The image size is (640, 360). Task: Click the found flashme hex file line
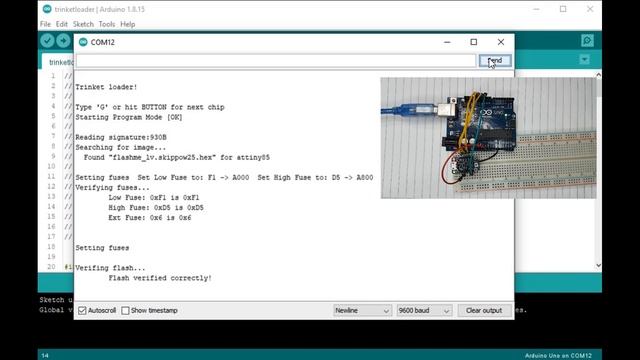177,158
